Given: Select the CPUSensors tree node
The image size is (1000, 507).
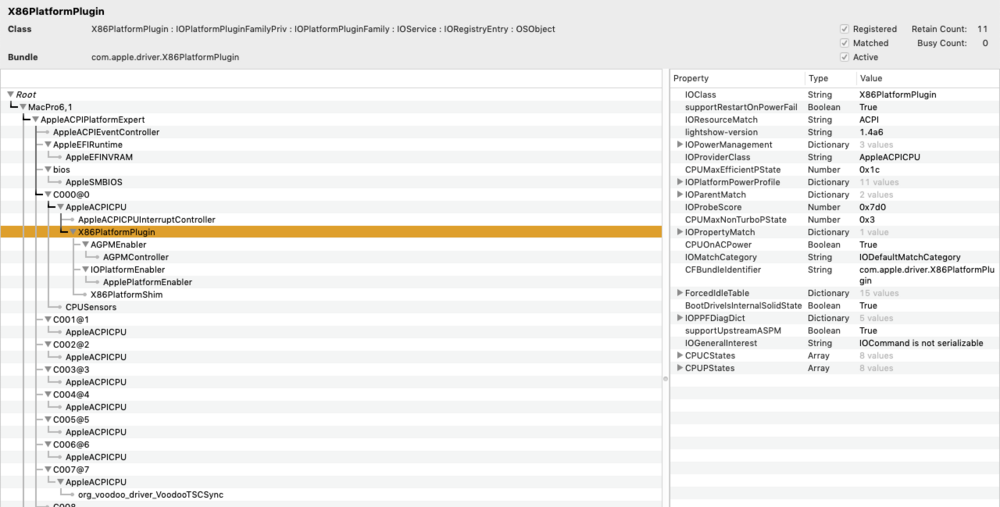Looking at the screenshot, I should tap(91, 307).
